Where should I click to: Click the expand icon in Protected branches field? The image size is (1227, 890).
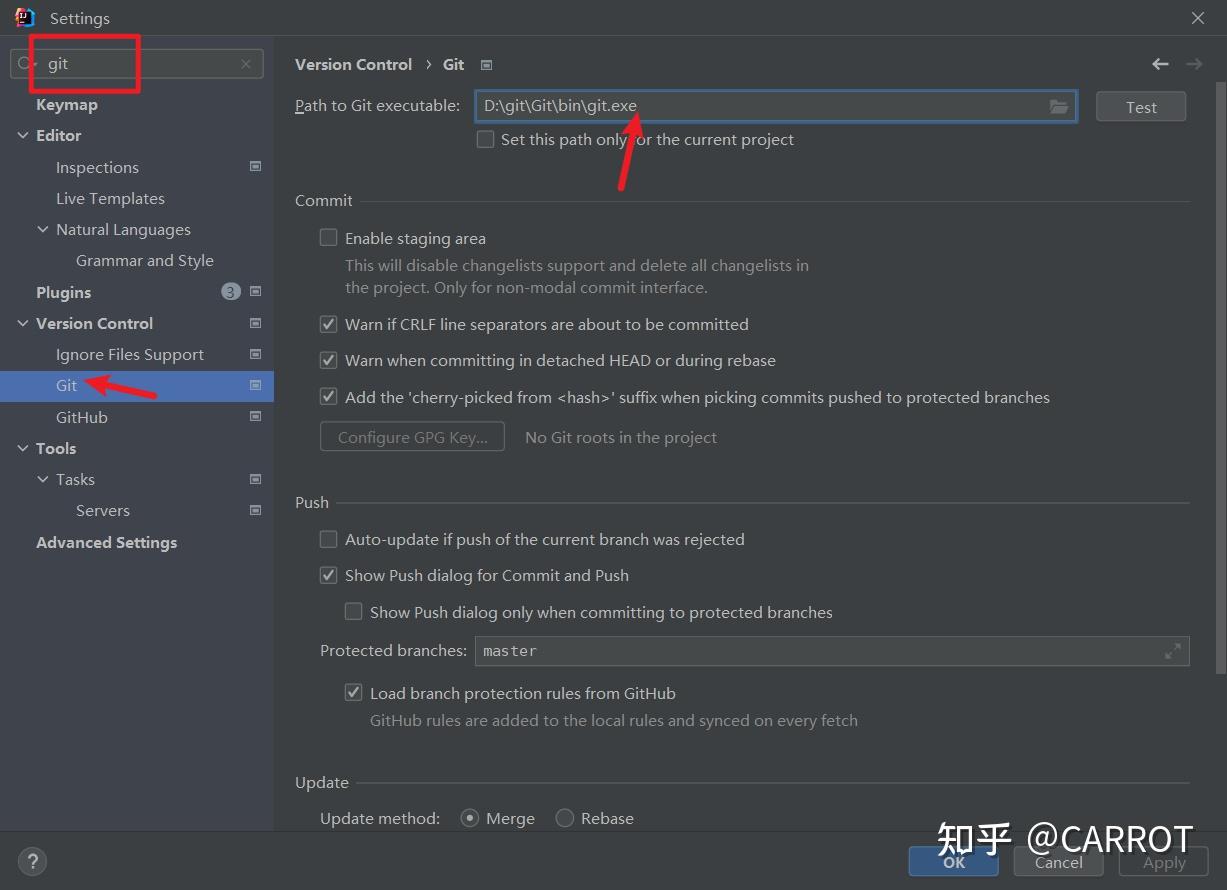[x=1173, y=651]
